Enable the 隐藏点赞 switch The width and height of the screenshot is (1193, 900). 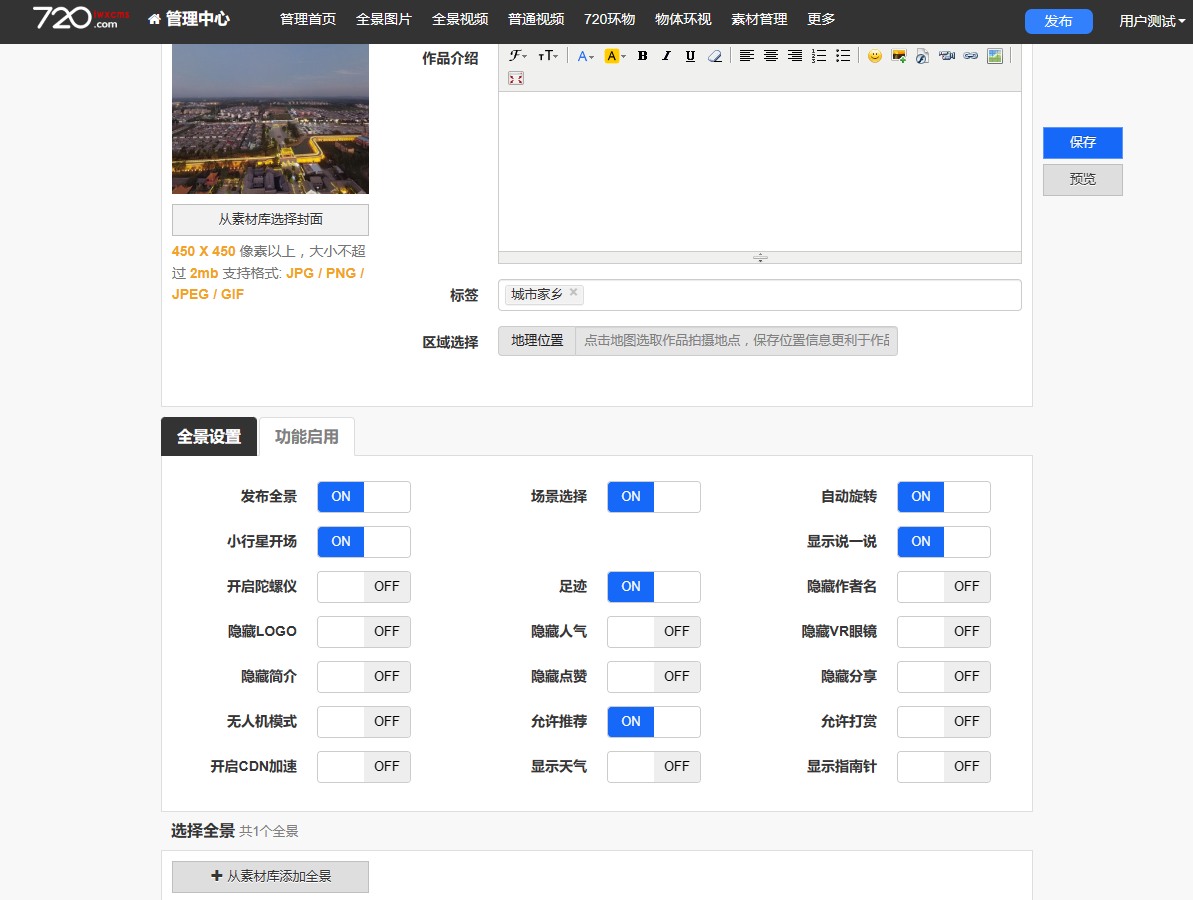pyautogui.click(x=654, y=676)
